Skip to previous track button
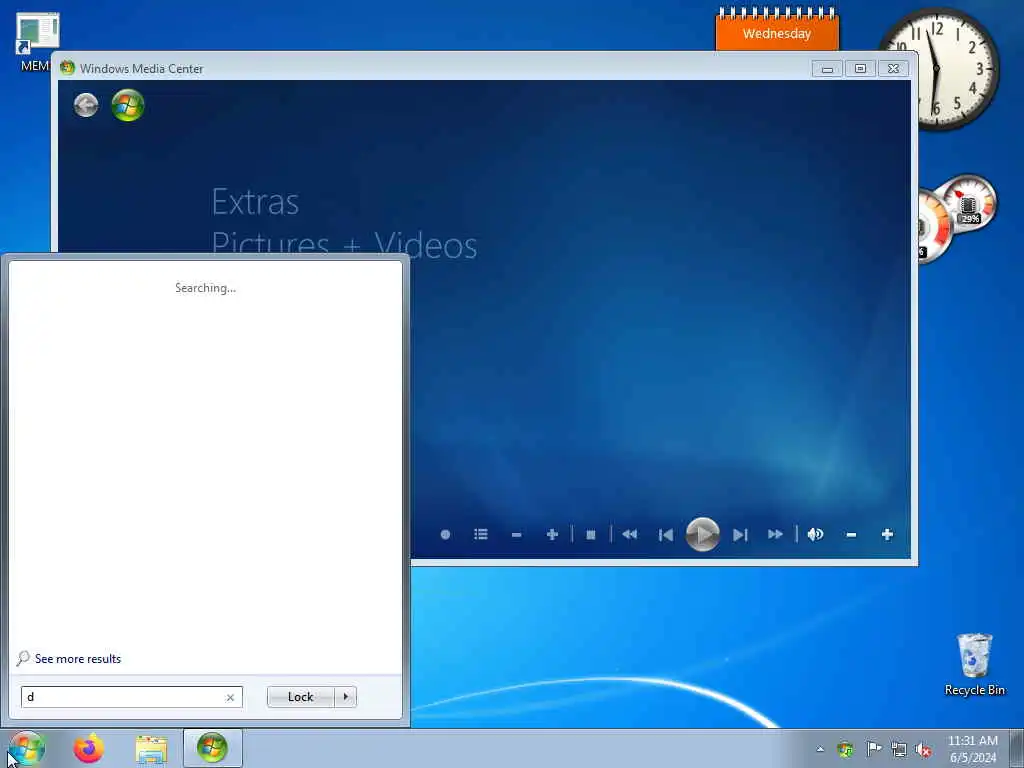This screenshot has width=1024, height=768. [x=665, y=535]
